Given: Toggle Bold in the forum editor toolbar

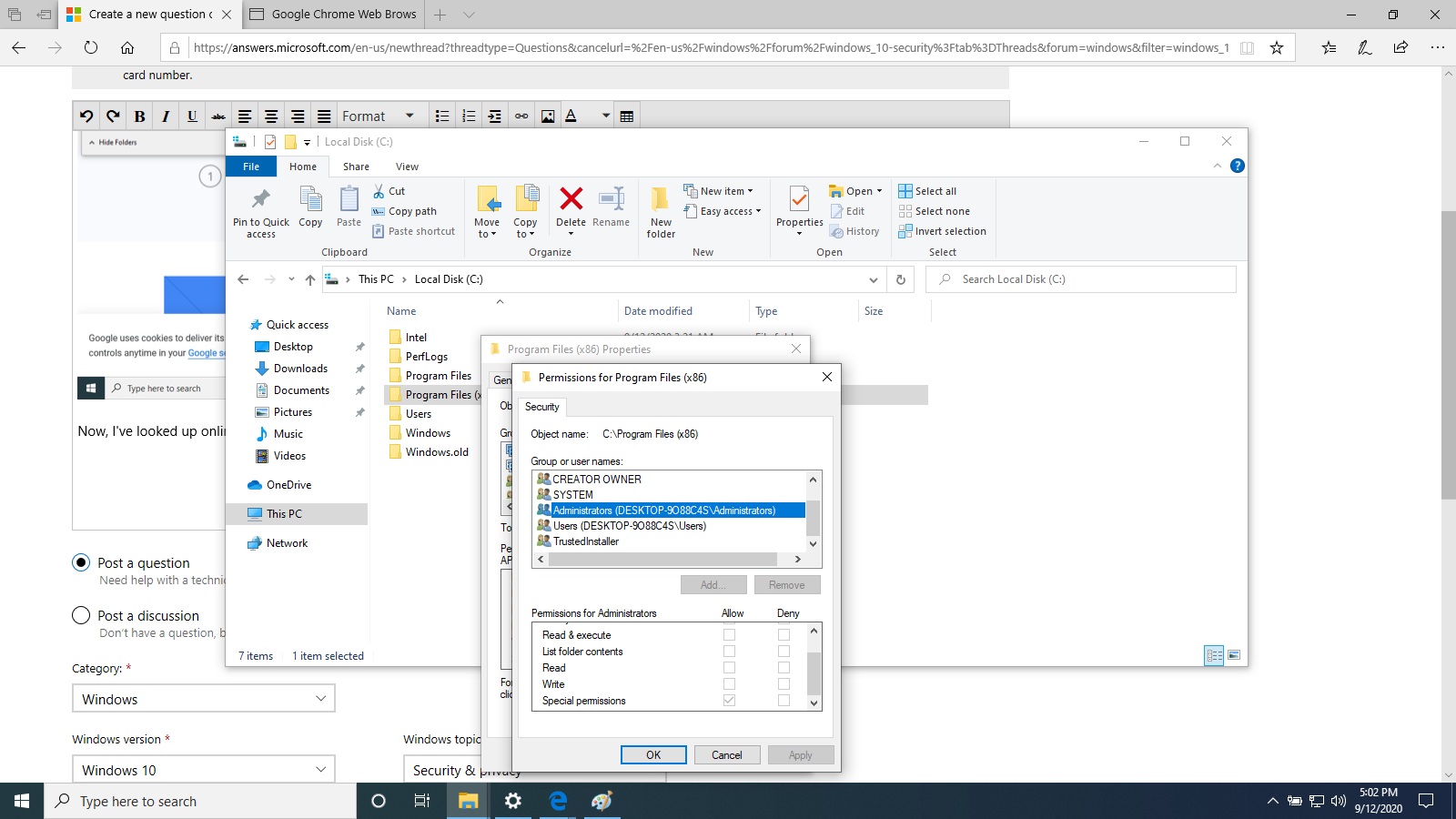Looking at the screenshot, I should (x=139, y=116).
